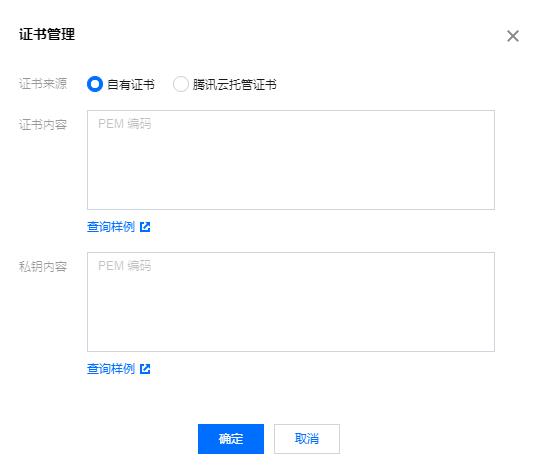The image size is (539, 474).
Task: Focus the 私钥内容 PEM text area
Action: (x=291, y=302)
